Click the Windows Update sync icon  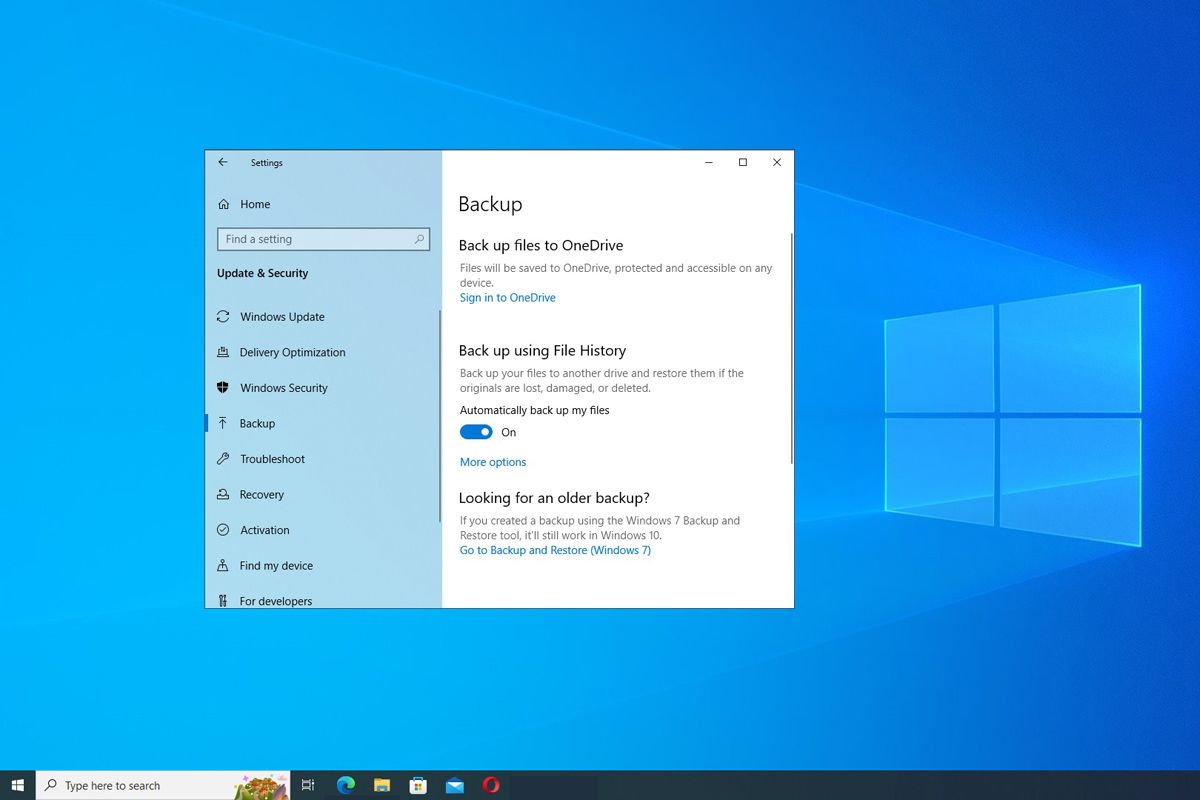tap(223, 317)
